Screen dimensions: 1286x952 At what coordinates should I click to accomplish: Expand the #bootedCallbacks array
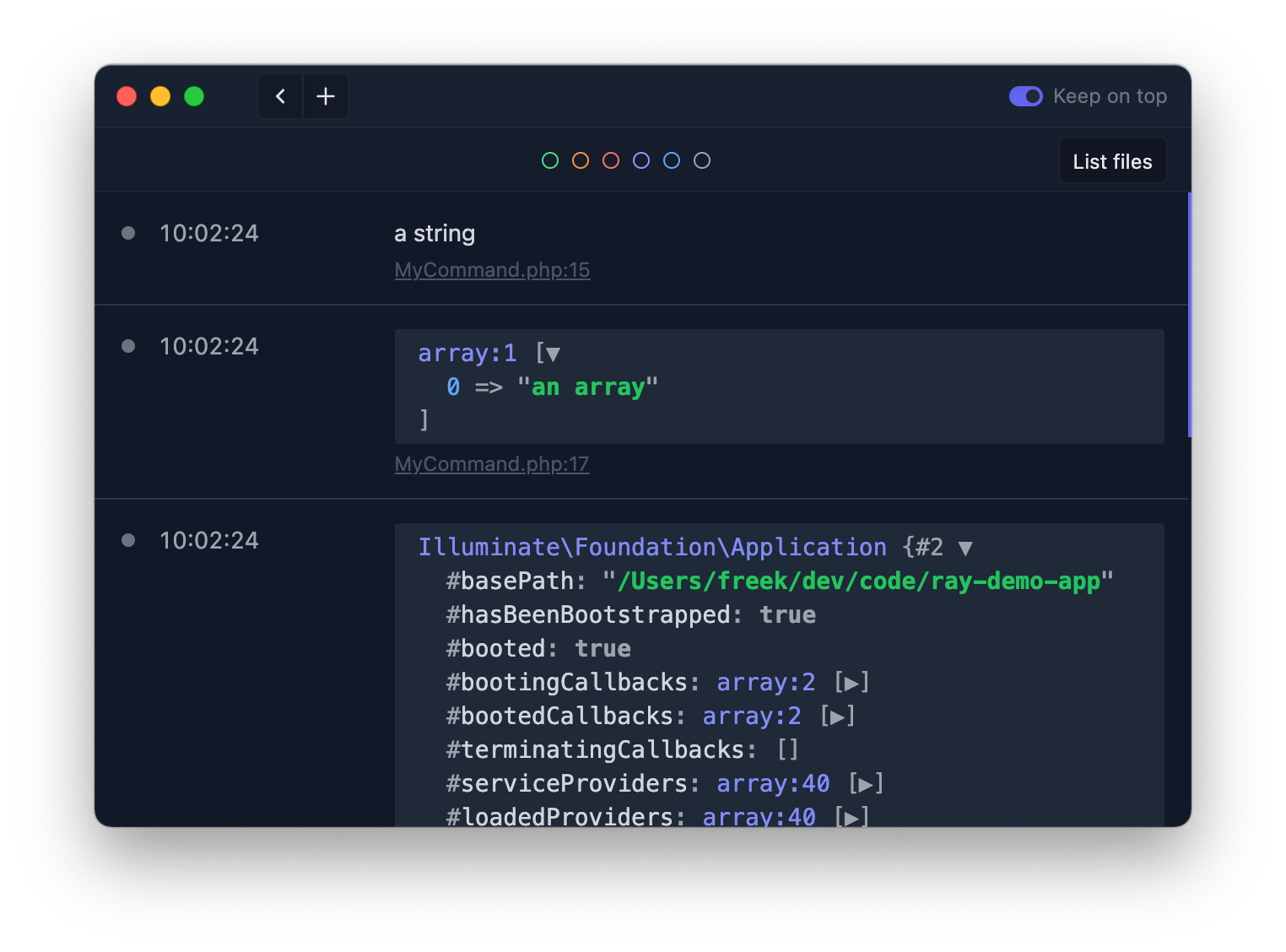837,717
